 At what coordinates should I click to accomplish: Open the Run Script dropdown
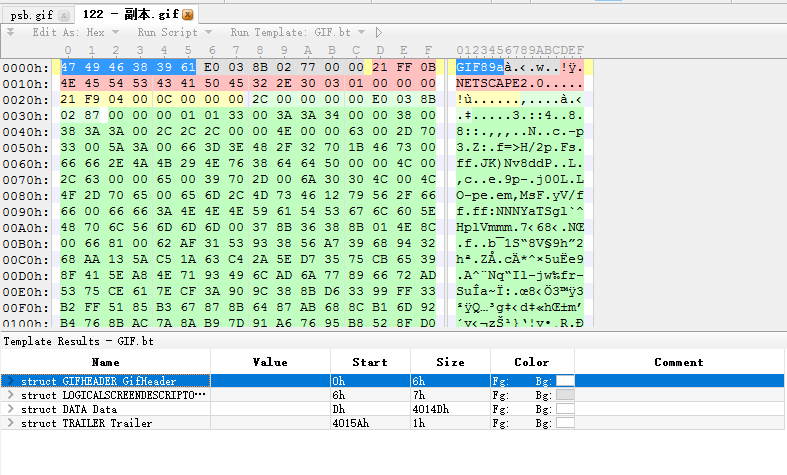point(174,32)
